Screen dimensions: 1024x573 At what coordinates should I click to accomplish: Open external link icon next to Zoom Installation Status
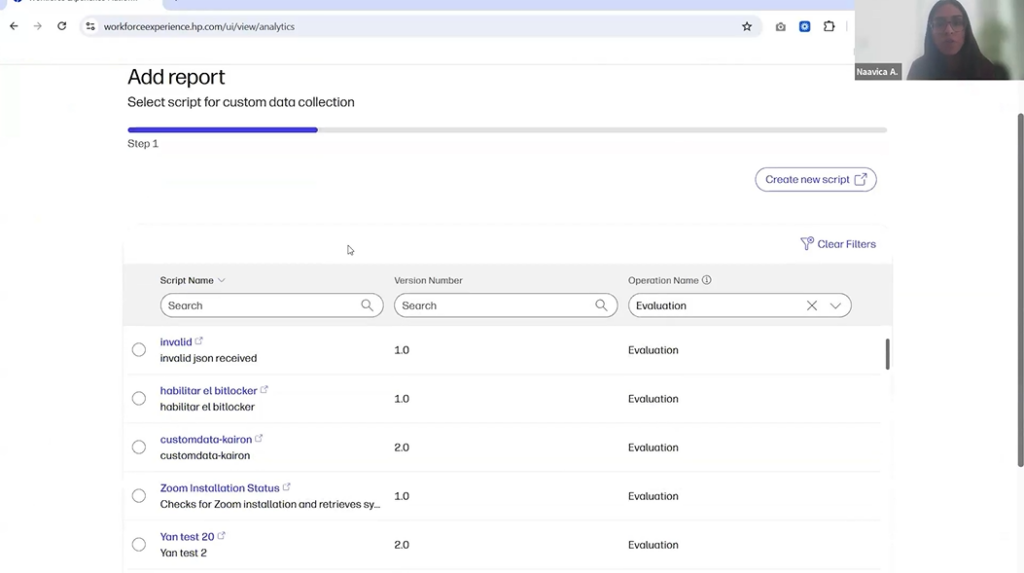(287, 487)
